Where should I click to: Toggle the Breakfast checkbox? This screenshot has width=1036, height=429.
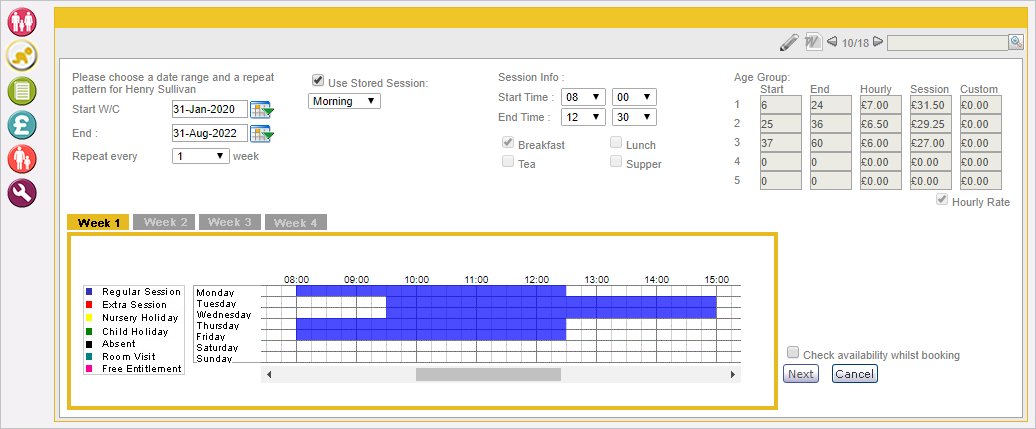(508, 142)
